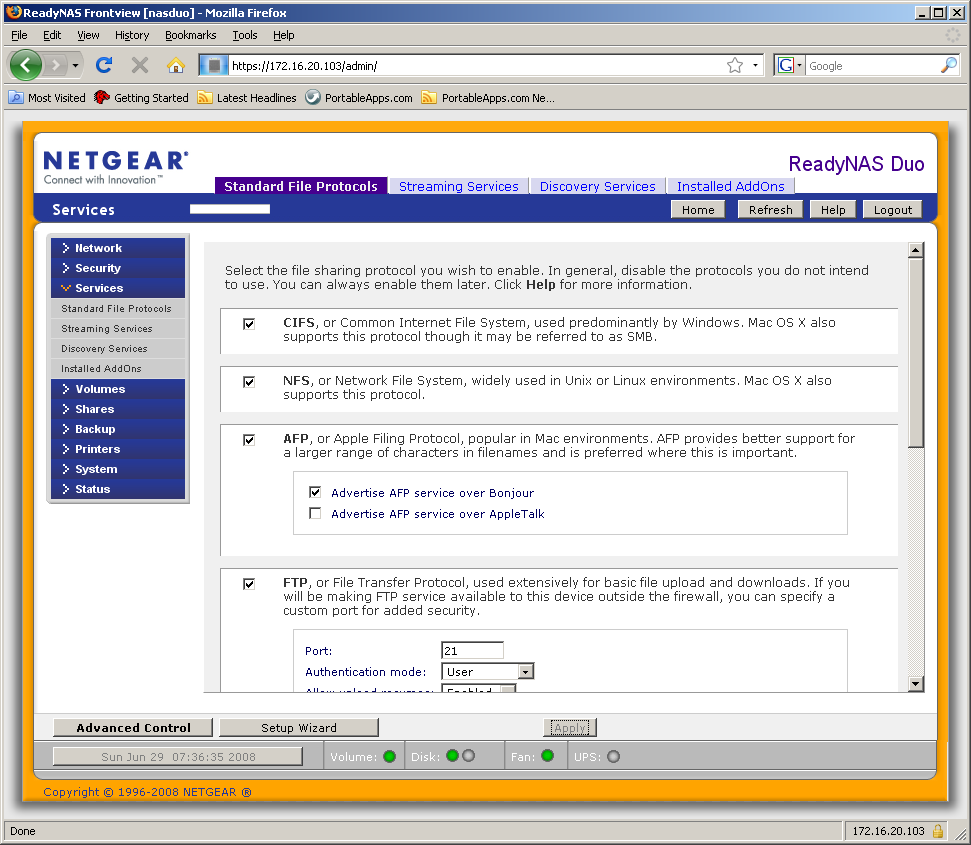This screenshot has width=971, height=845.
Task: Open the File menu
Action: [19, 35]
